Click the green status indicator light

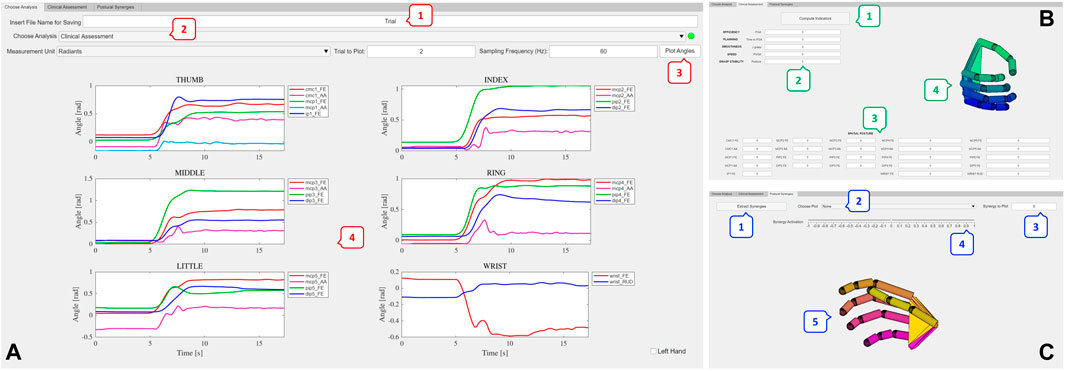[691, 36]
